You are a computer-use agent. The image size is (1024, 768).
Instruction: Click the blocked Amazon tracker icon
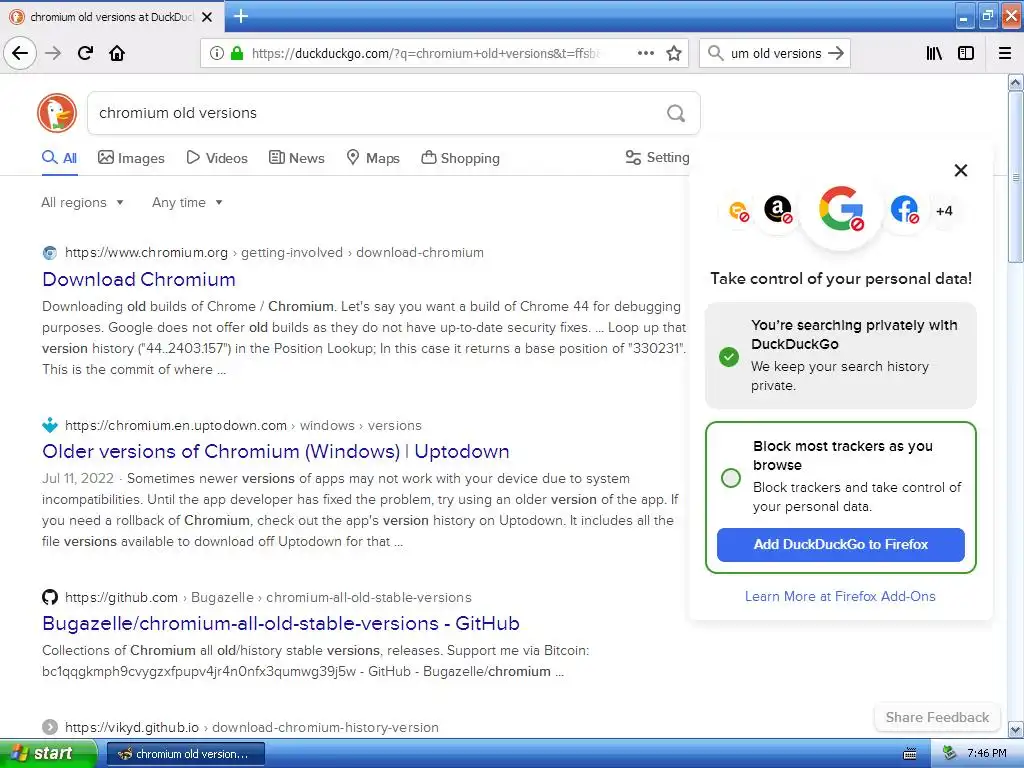pyautogui.click(x=778, y=210)
